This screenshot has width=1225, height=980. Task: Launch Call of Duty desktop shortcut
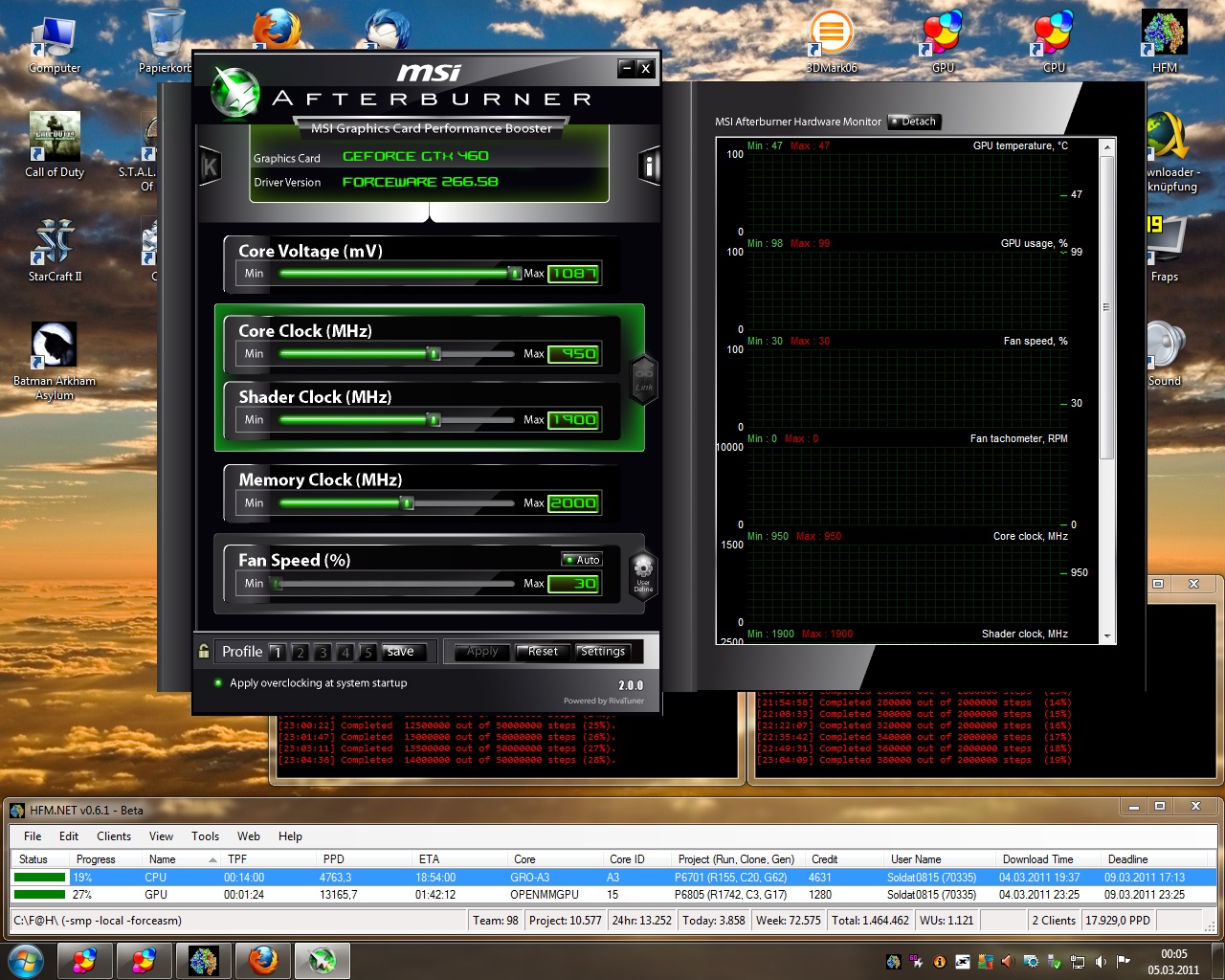[55, 145]
